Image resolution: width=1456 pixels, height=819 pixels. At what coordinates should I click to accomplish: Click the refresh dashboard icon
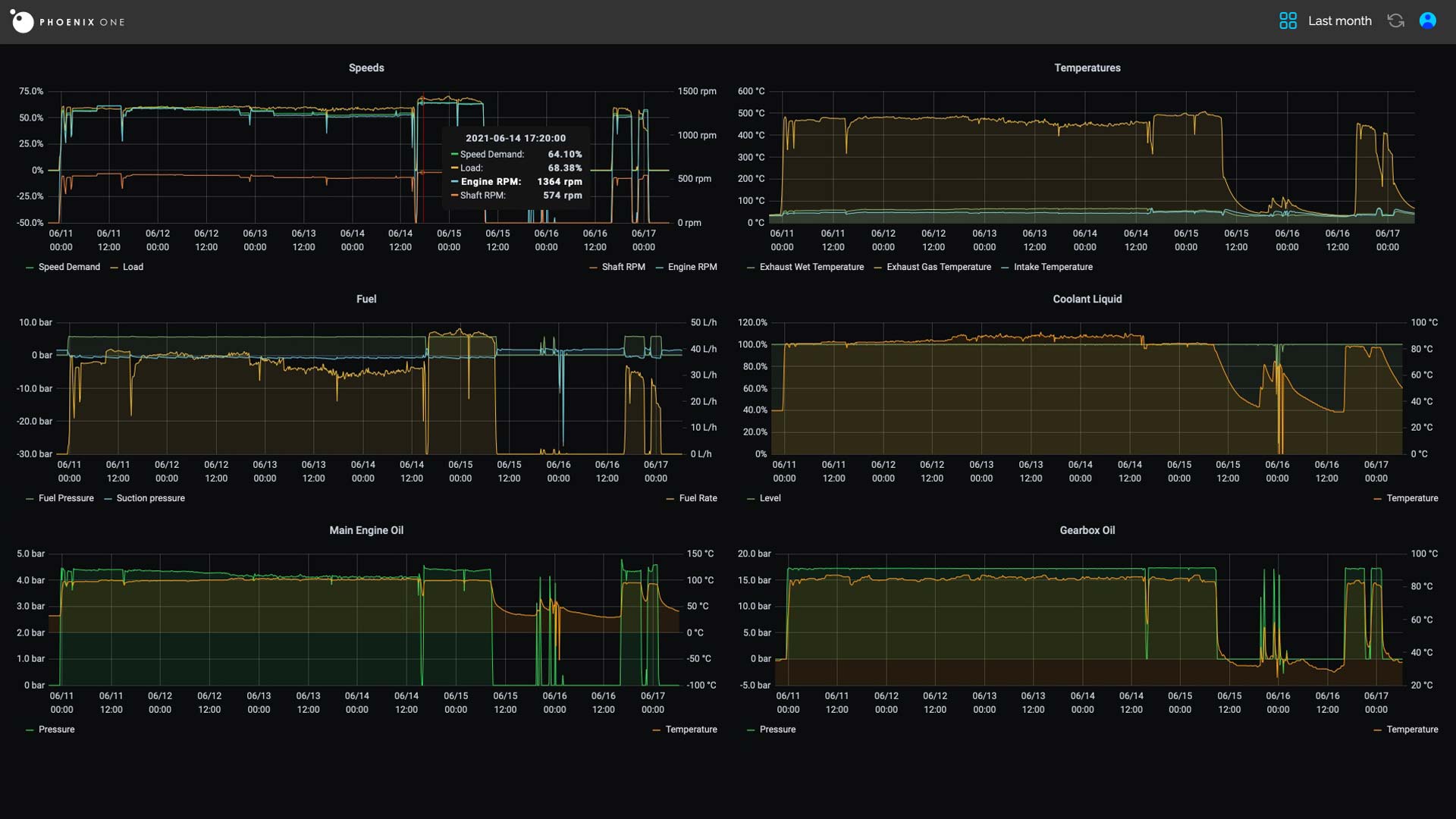point(1395,21)
